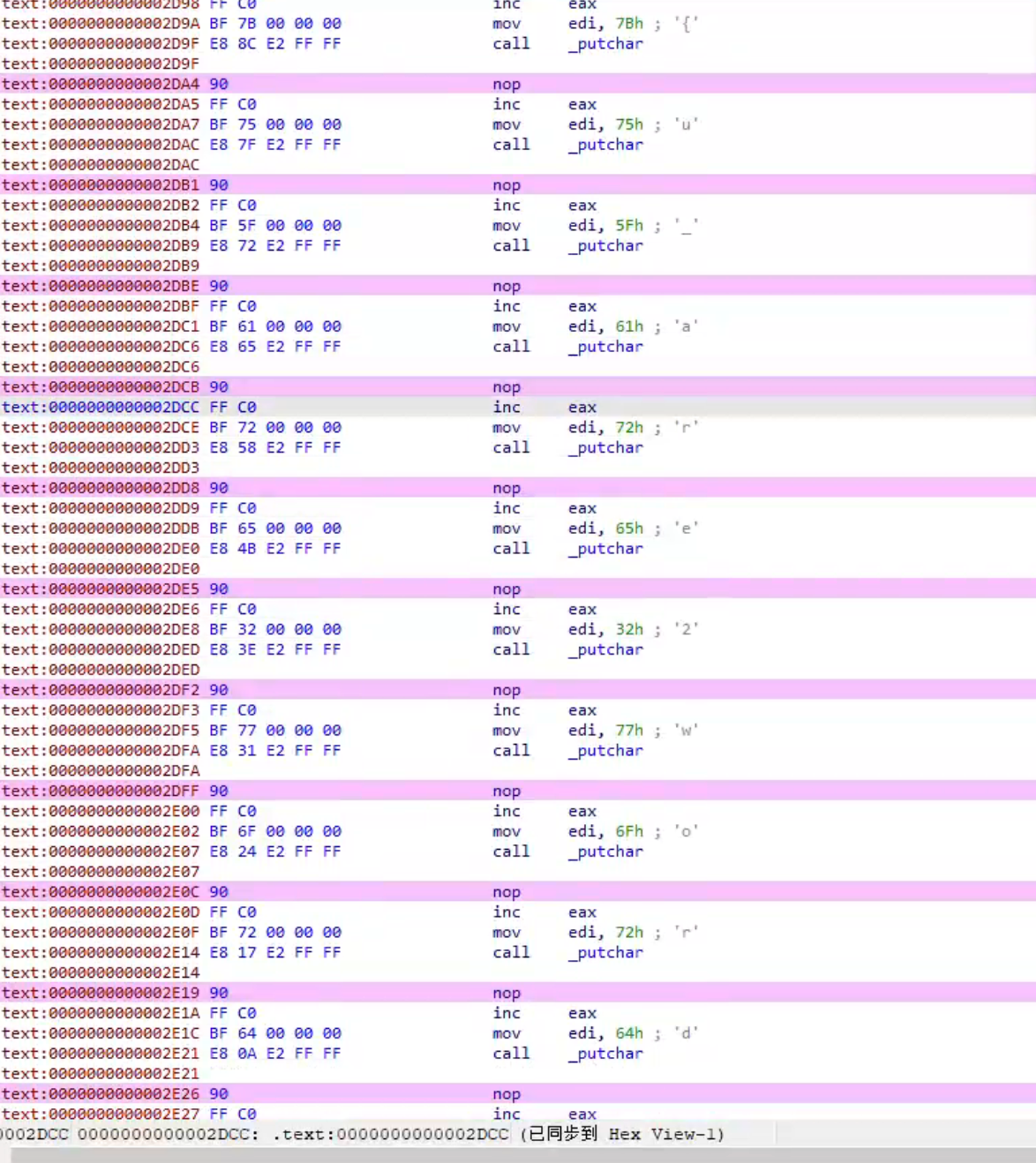This screenshot has width=1036, height=1163.
Task: Click hex byte 90 at address 2DB1
Action: (x=219, y=184)
